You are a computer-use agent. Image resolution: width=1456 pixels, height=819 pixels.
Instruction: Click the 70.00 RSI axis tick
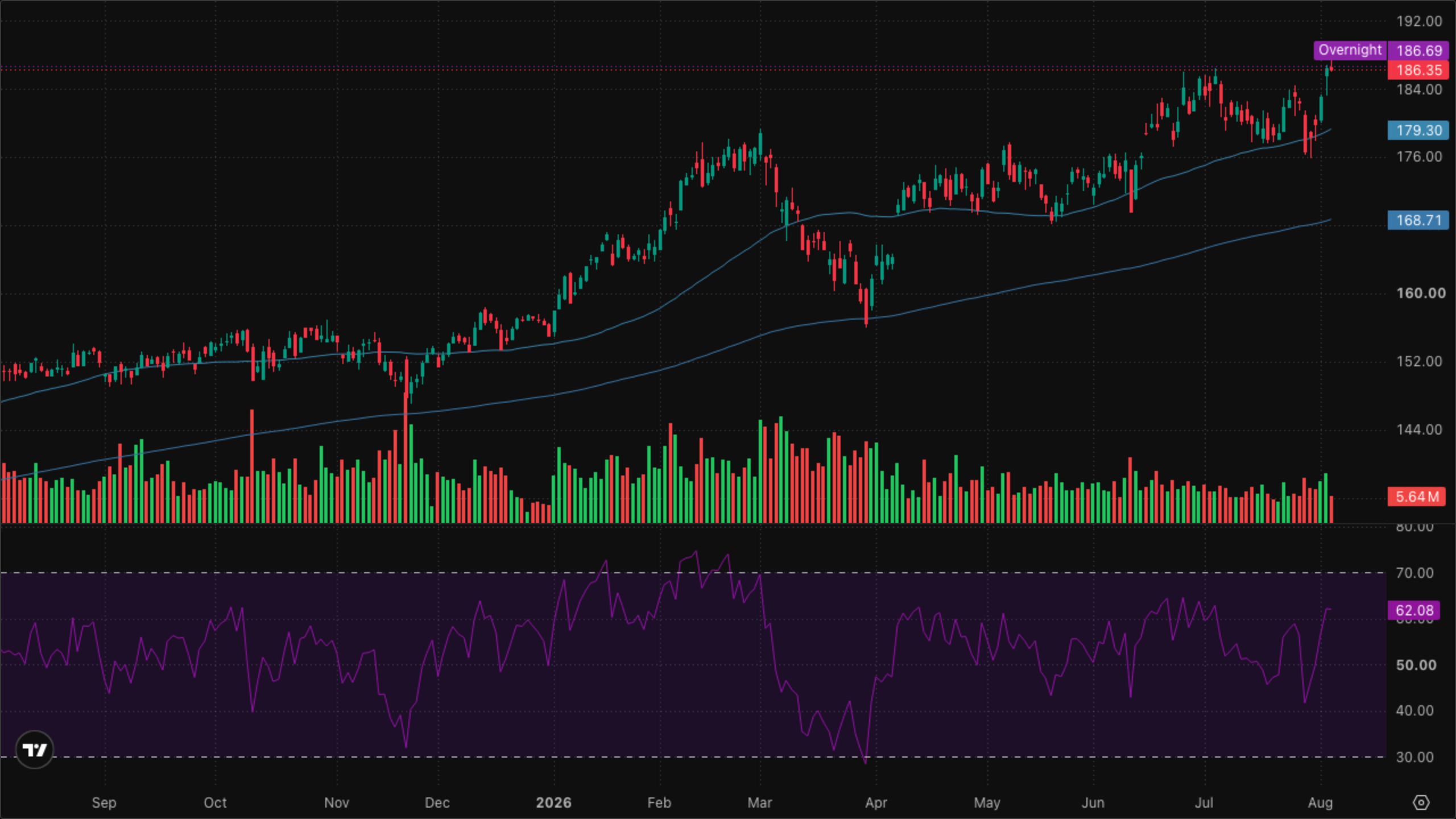[x=1414, y=573]
